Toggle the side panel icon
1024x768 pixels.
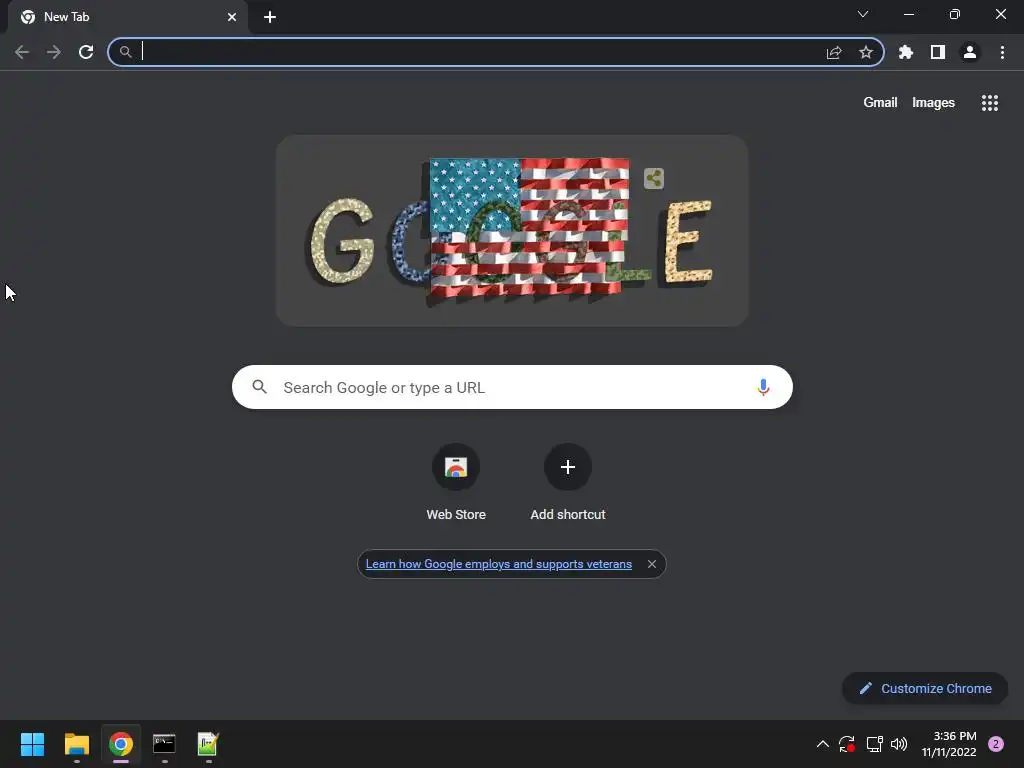tap(938, 52)
